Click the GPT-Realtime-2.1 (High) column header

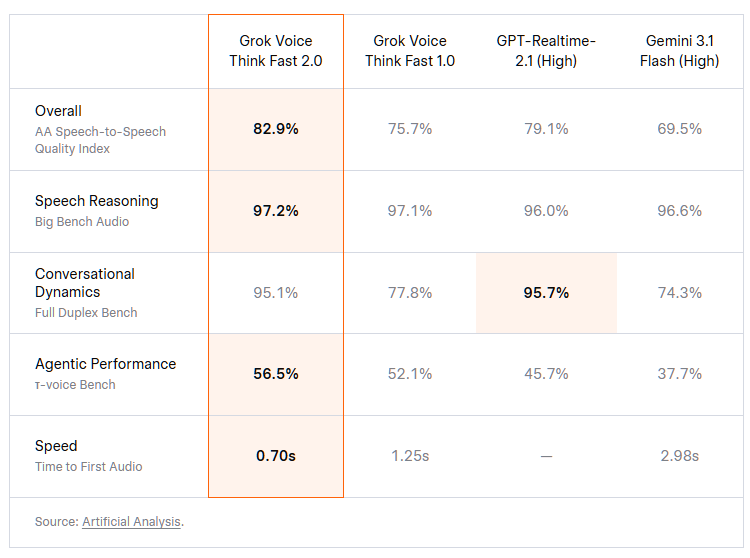tap(546, 51)
